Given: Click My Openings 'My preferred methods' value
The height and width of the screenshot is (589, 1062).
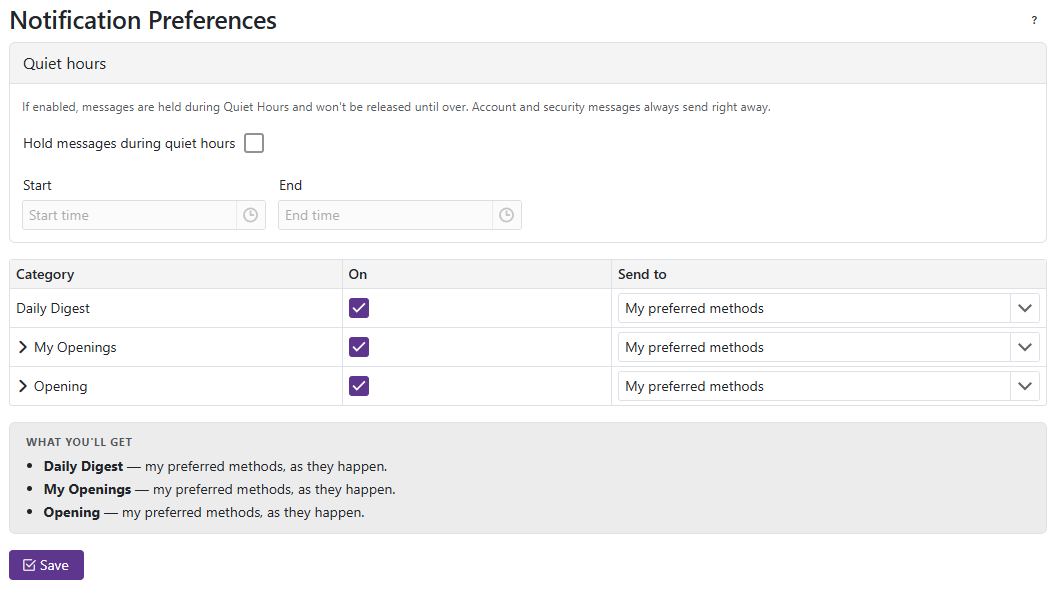Looking at the screenshot, I should [x=694, y=347].
